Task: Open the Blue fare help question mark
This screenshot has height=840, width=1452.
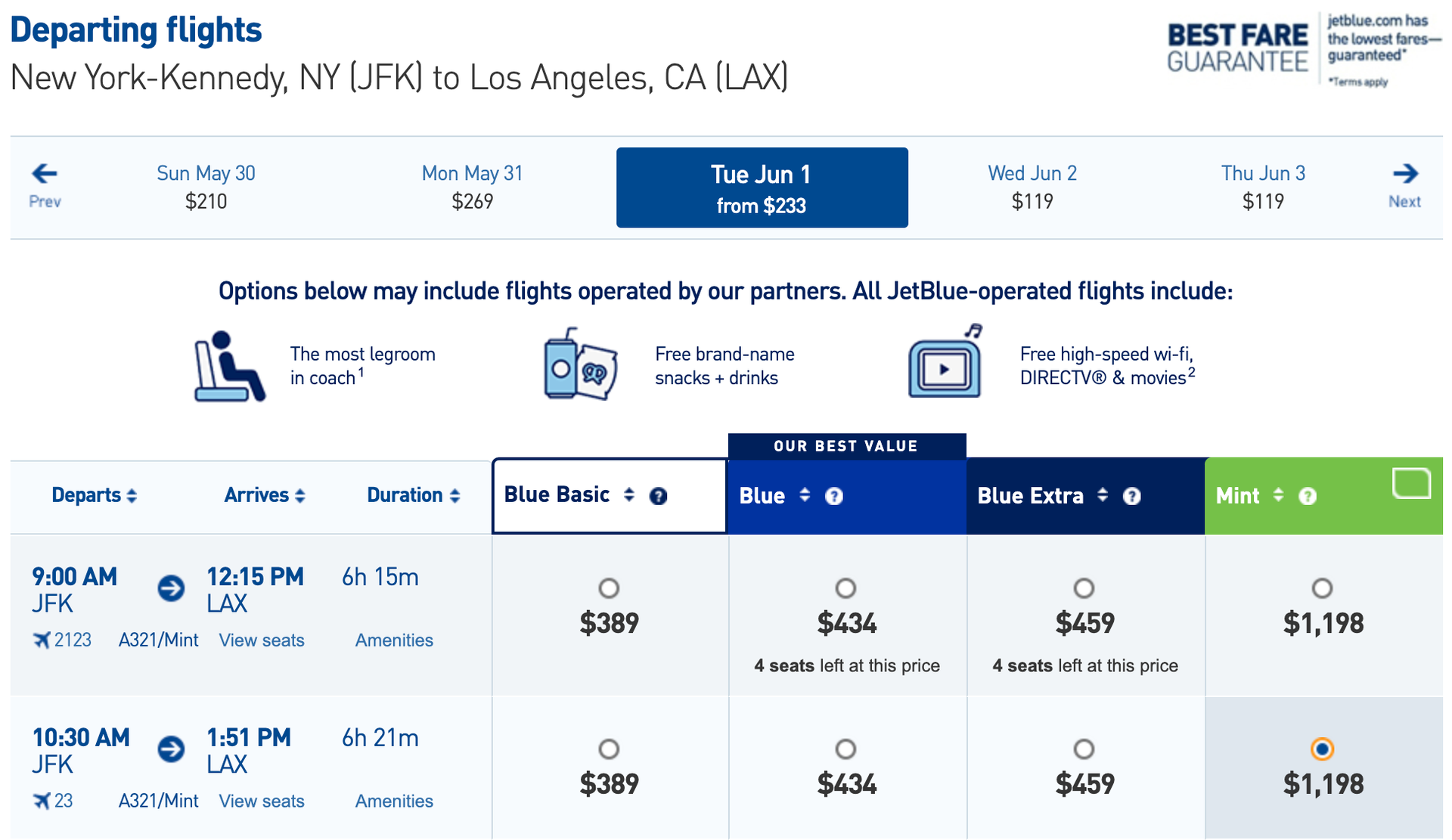Action: coord(834,497)
